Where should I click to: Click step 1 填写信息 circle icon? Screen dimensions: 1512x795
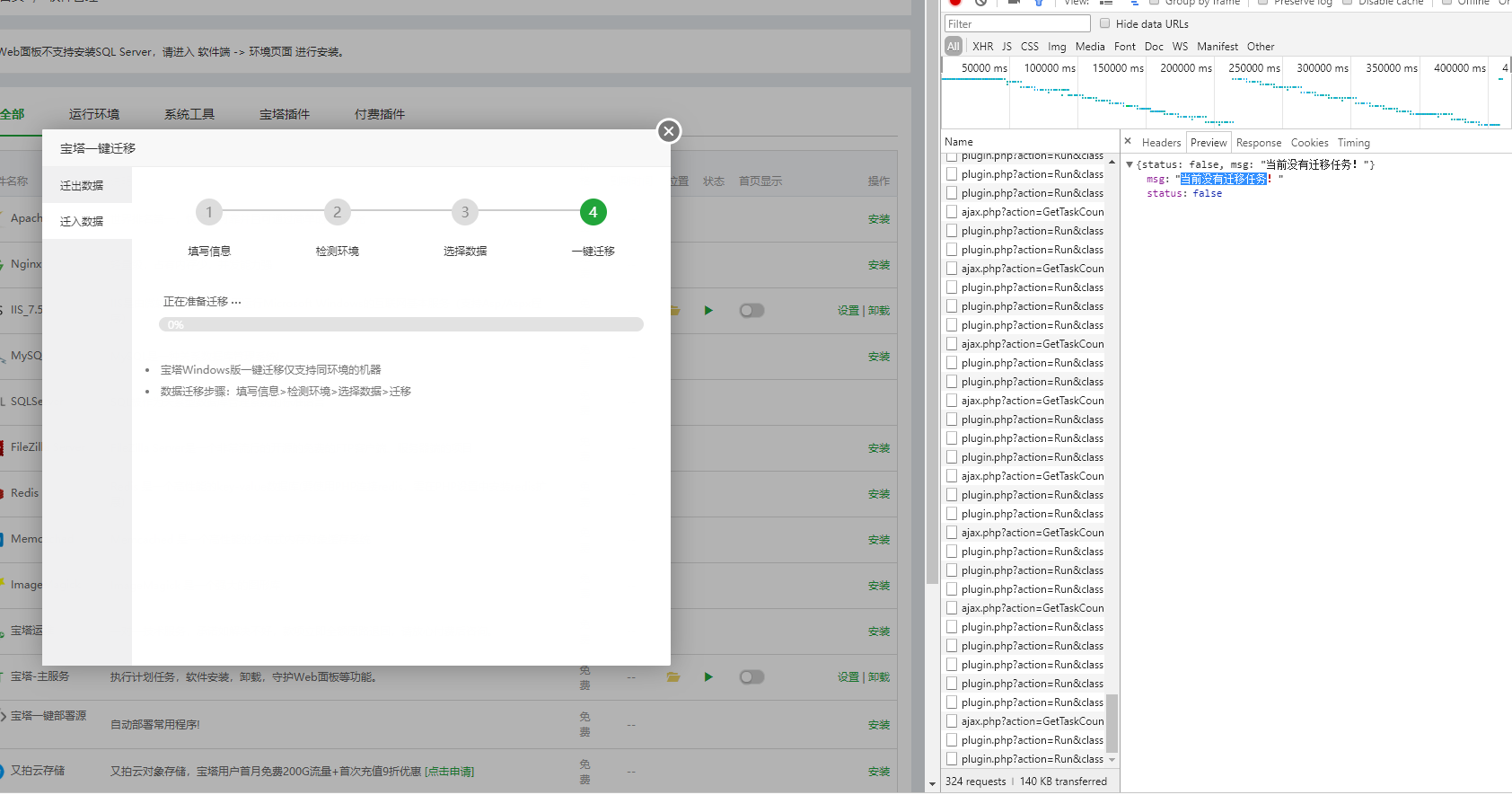click(x=209, y=212)
